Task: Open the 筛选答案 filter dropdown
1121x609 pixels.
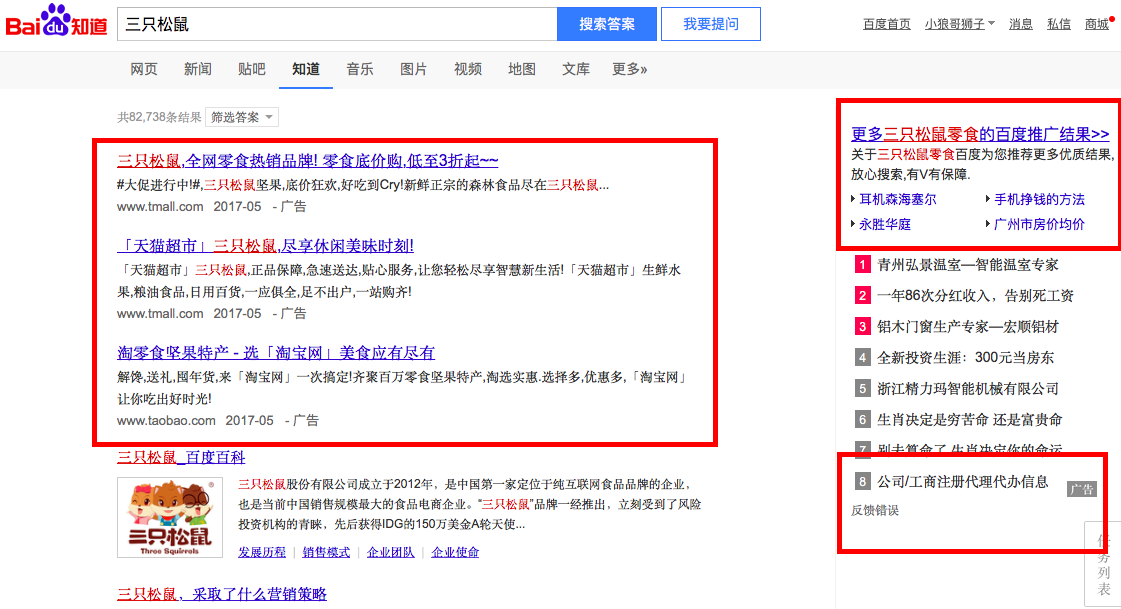Action: 241,117
